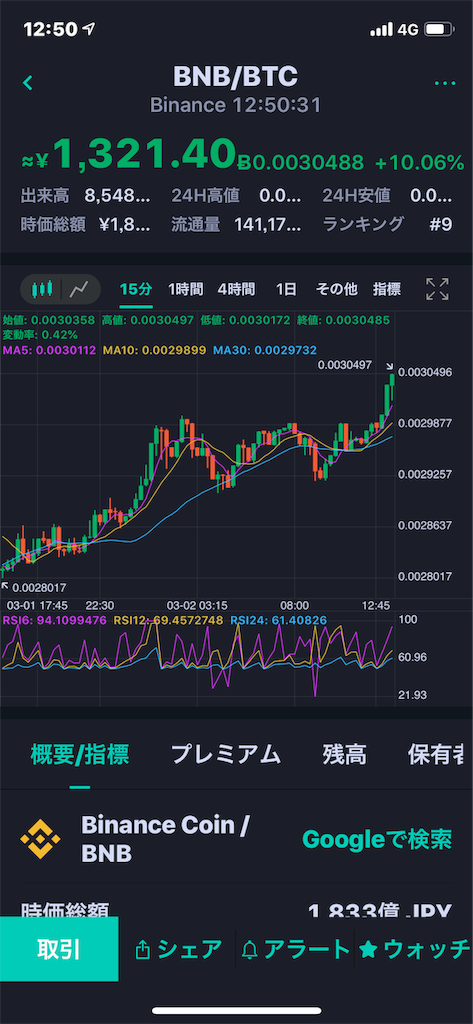Tap the MA10 indicator label
The width and height of the screenshot is (473, 1024).
(x=156, y=350)
